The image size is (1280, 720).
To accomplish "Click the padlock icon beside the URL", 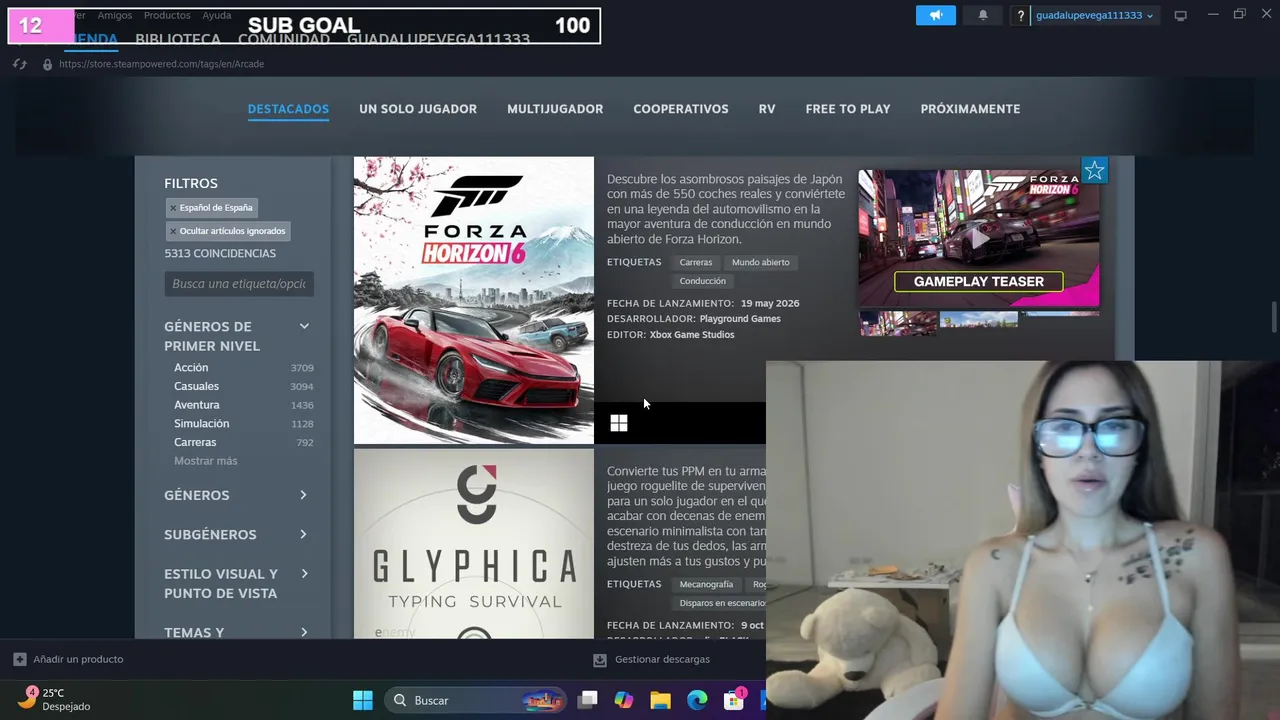I will pos(47,64).
